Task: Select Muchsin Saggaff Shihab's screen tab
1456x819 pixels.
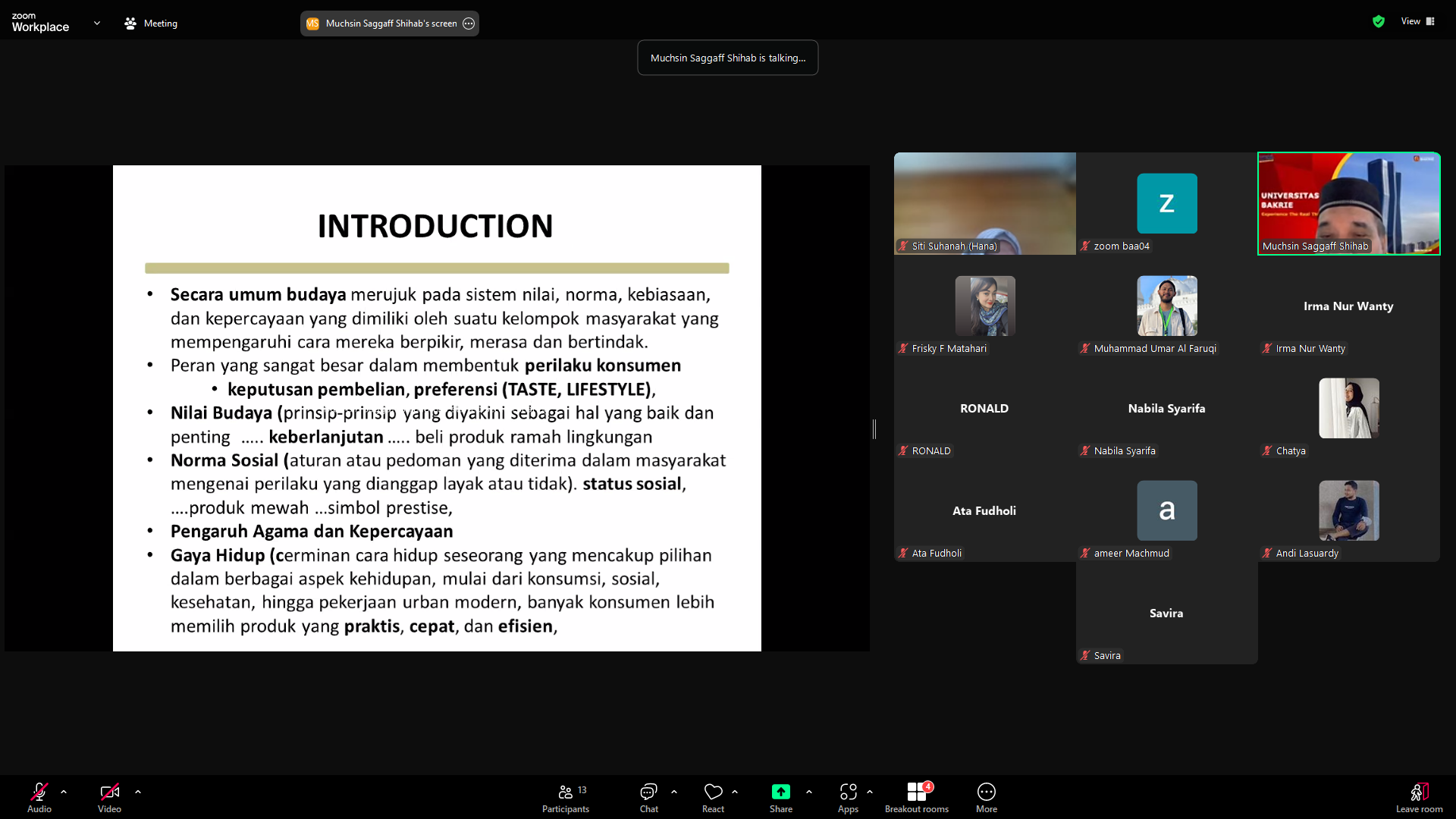Action: [x=390, y=24]
